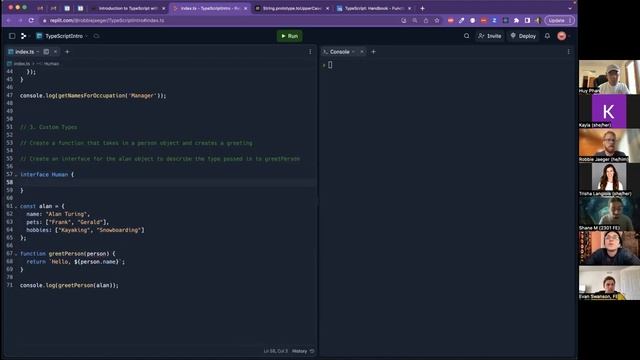
Task: Open the Chrome side panel icon
Action: tap(527, 20)
